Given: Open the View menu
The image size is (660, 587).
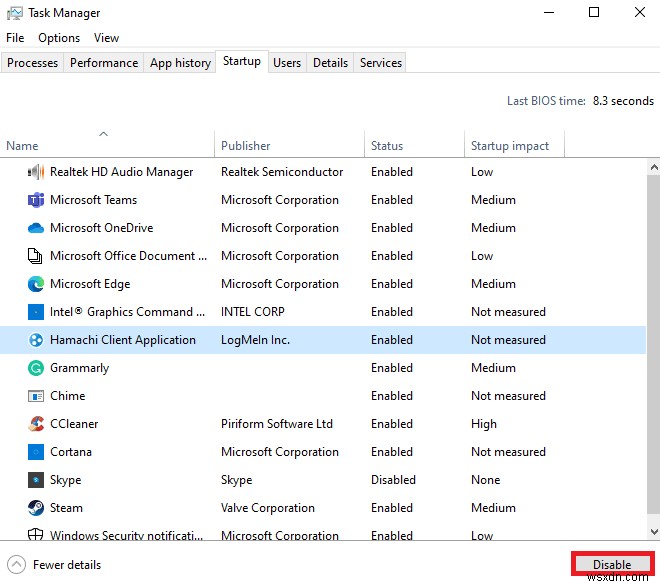Looking at the screenshot, I should pos(106,38).
